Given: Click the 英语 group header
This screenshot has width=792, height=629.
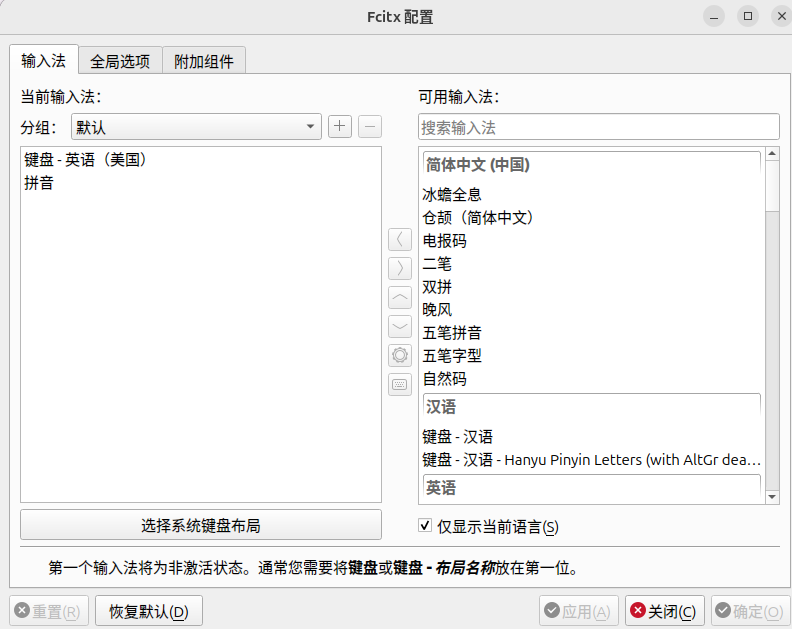Looking at the screenshot, I should pos(591,488).
